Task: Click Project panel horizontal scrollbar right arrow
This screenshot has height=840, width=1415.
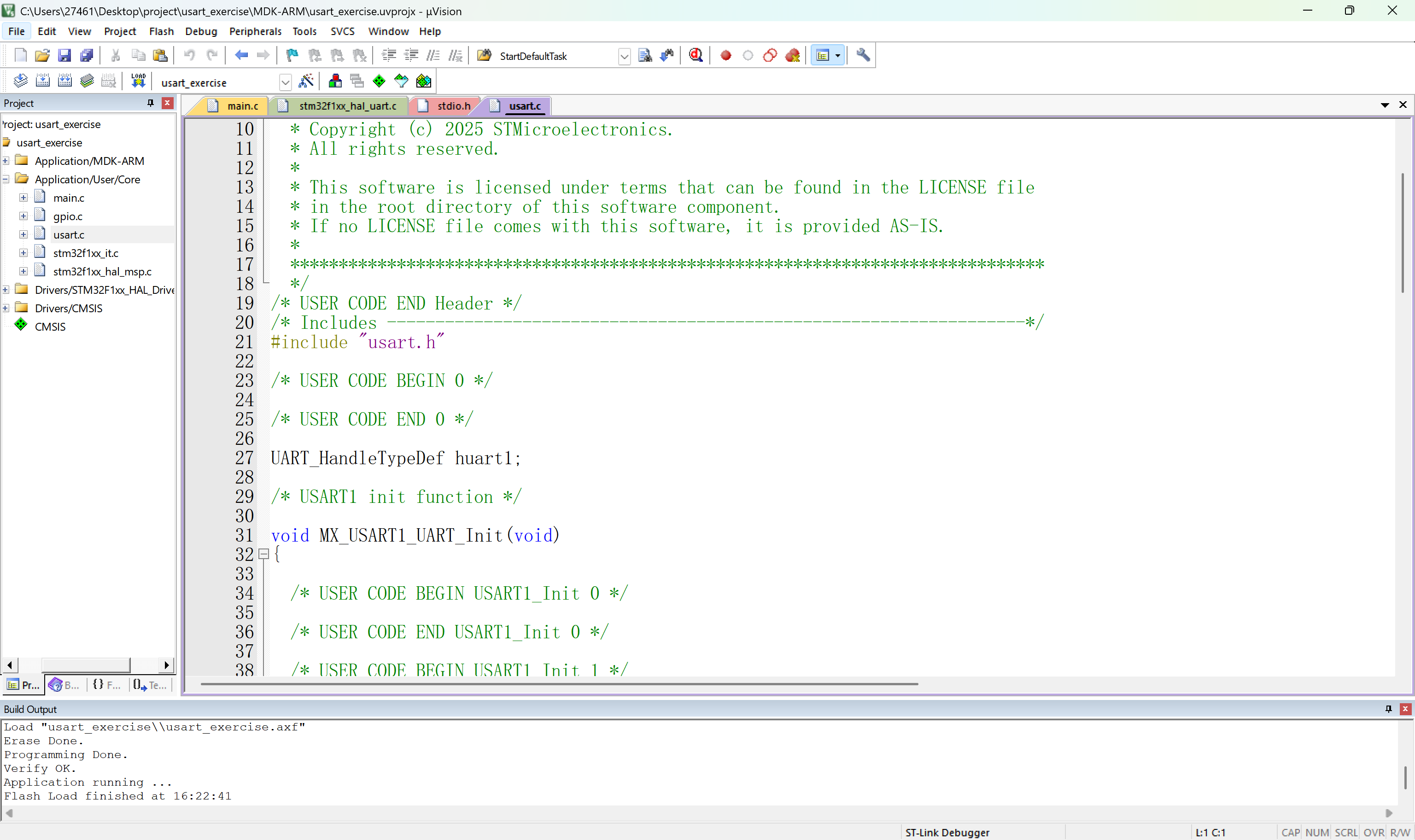Action: 166,665
